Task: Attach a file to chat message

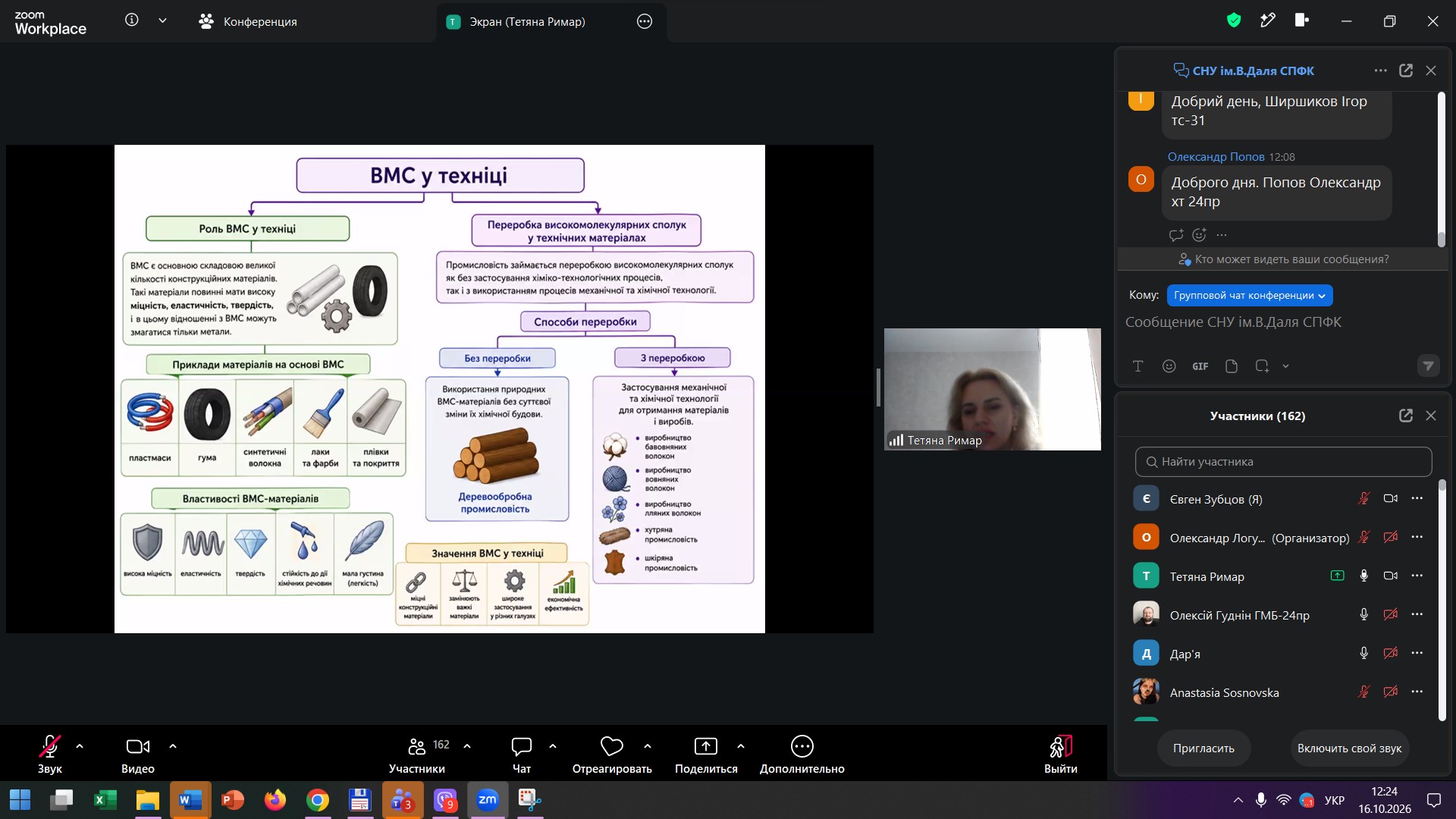Action: pos(1231,366)
